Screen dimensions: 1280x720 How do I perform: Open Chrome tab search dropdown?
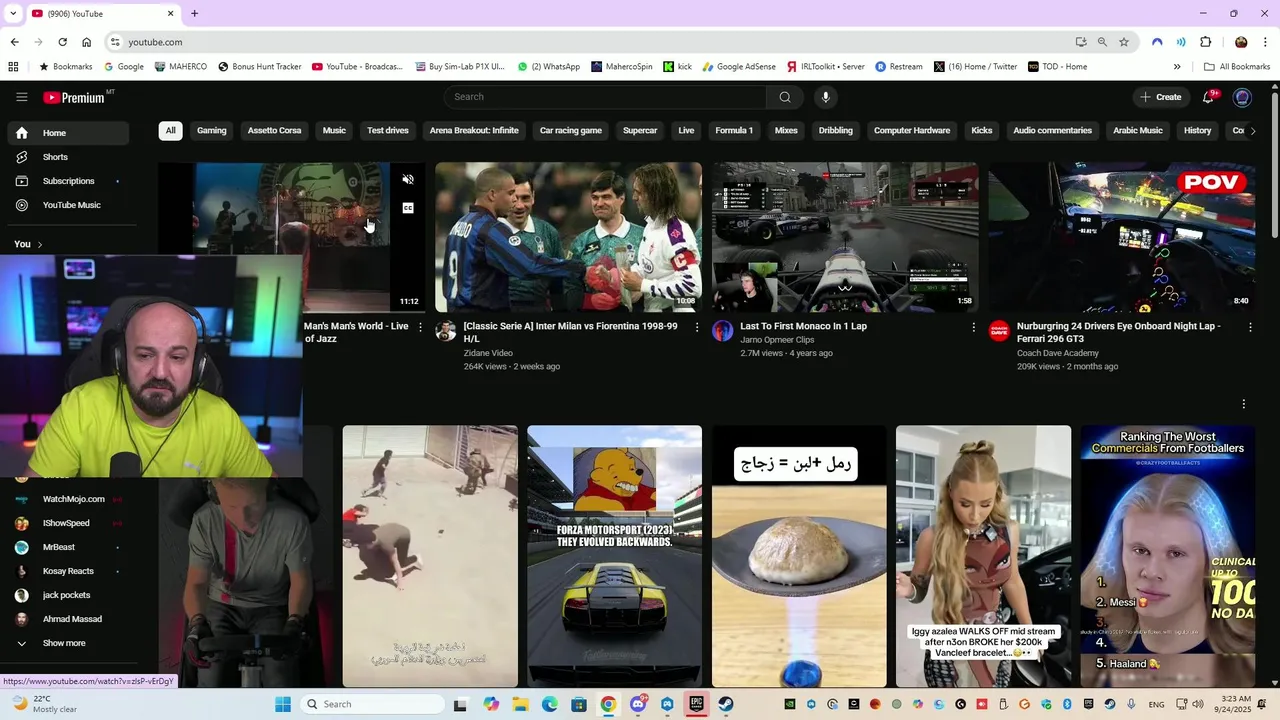[13, 13]
